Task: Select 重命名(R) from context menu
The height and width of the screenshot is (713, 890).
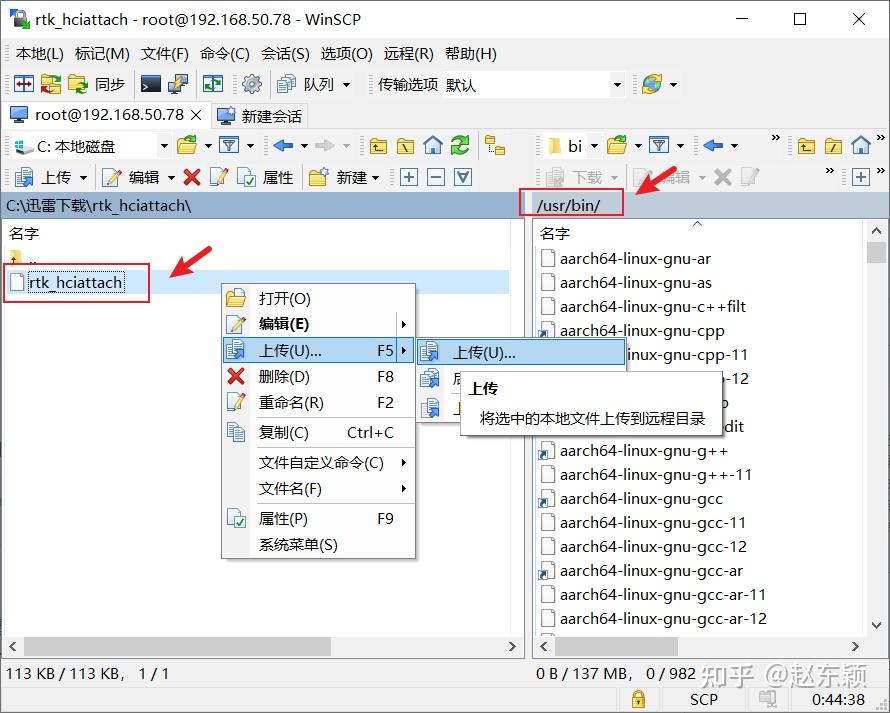Action: click(318, 402)
